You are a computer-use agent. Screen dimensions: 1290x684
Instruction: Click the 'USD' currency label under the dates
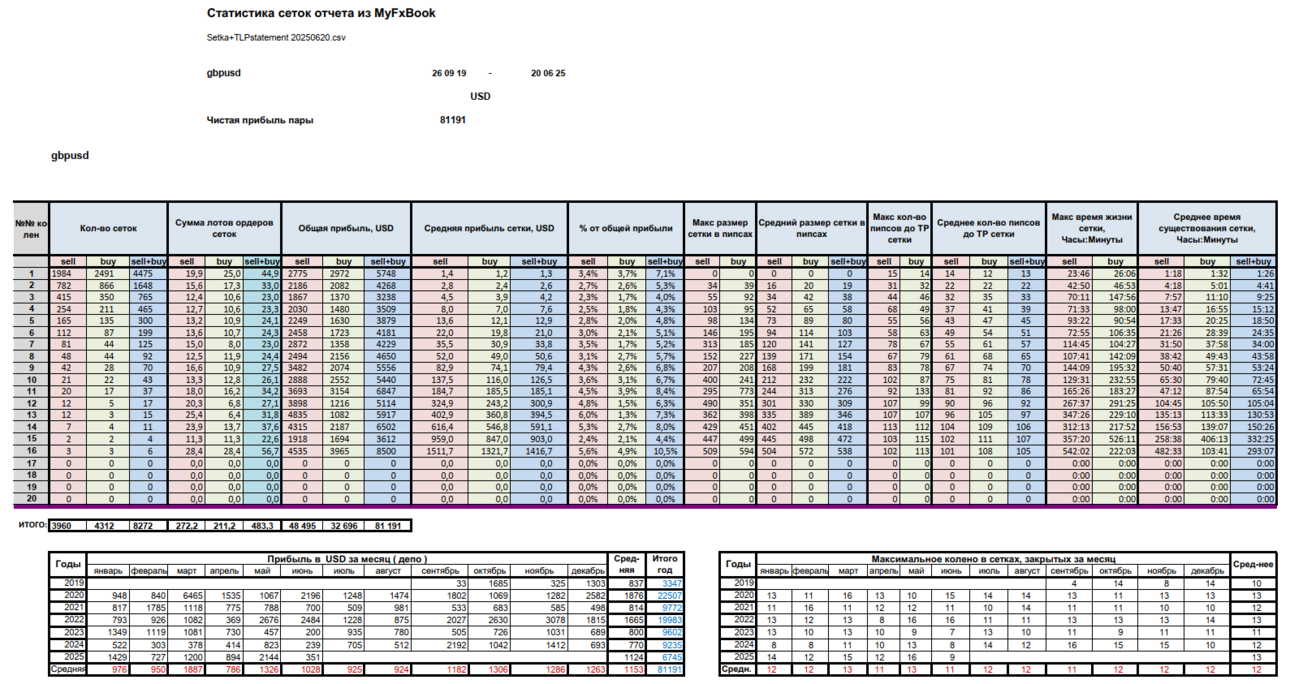[480, 97]
